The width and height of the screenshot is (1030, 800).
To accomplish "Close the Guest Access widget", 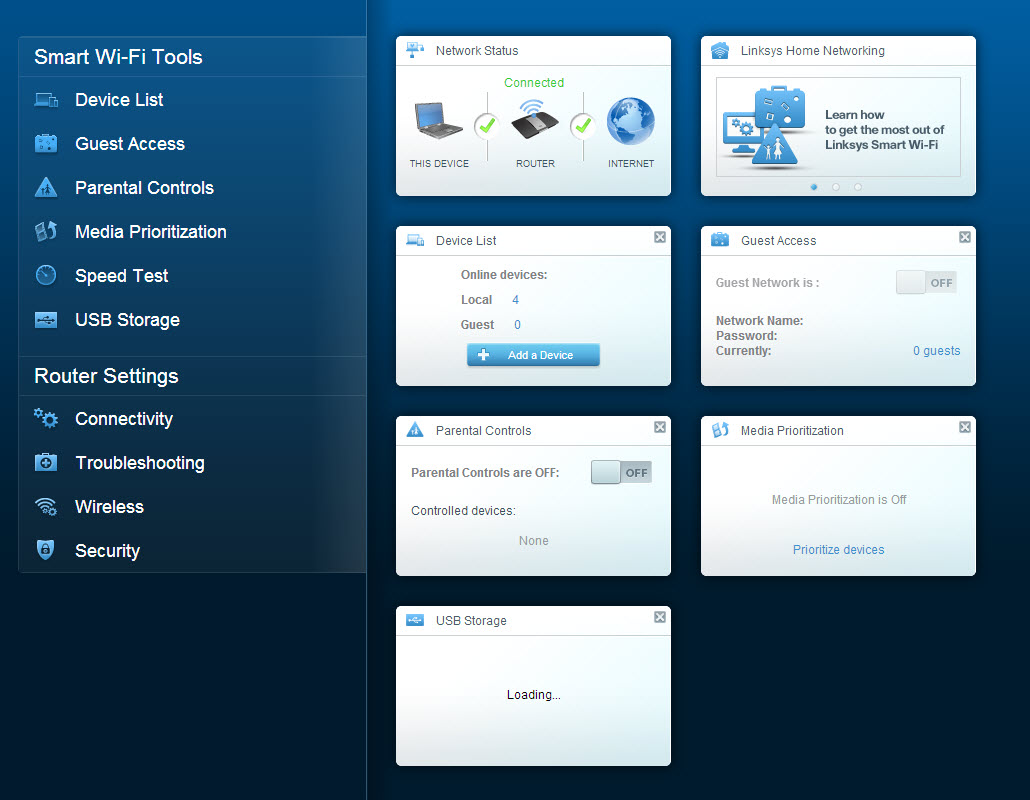I will click(x=965, y=237).
